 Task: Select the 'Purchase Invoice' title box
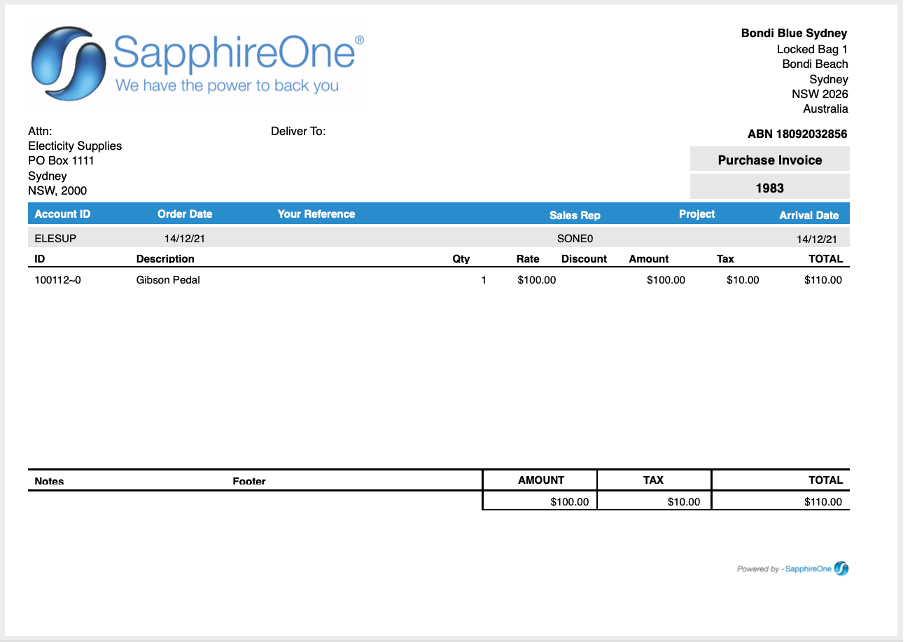pos(770,160)
